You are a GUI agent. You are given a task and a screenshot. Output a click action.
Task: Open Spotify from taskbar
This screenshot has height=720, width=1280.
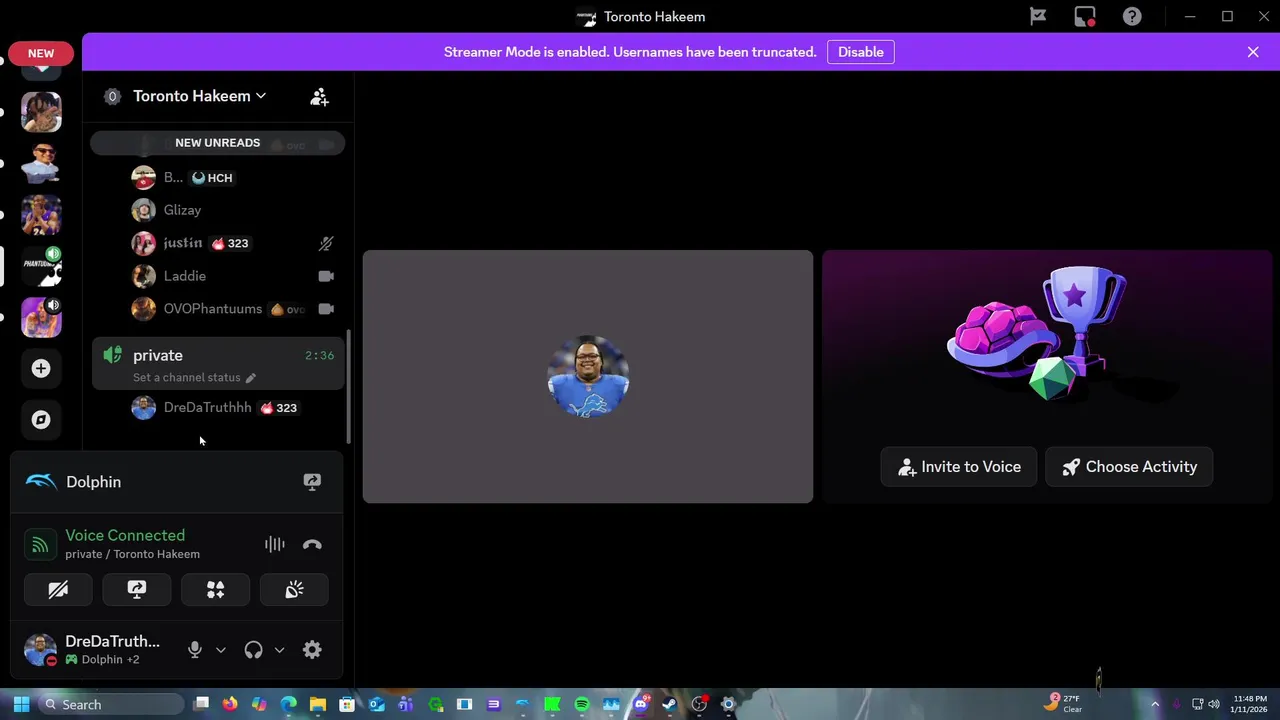[x=582, y=704]
